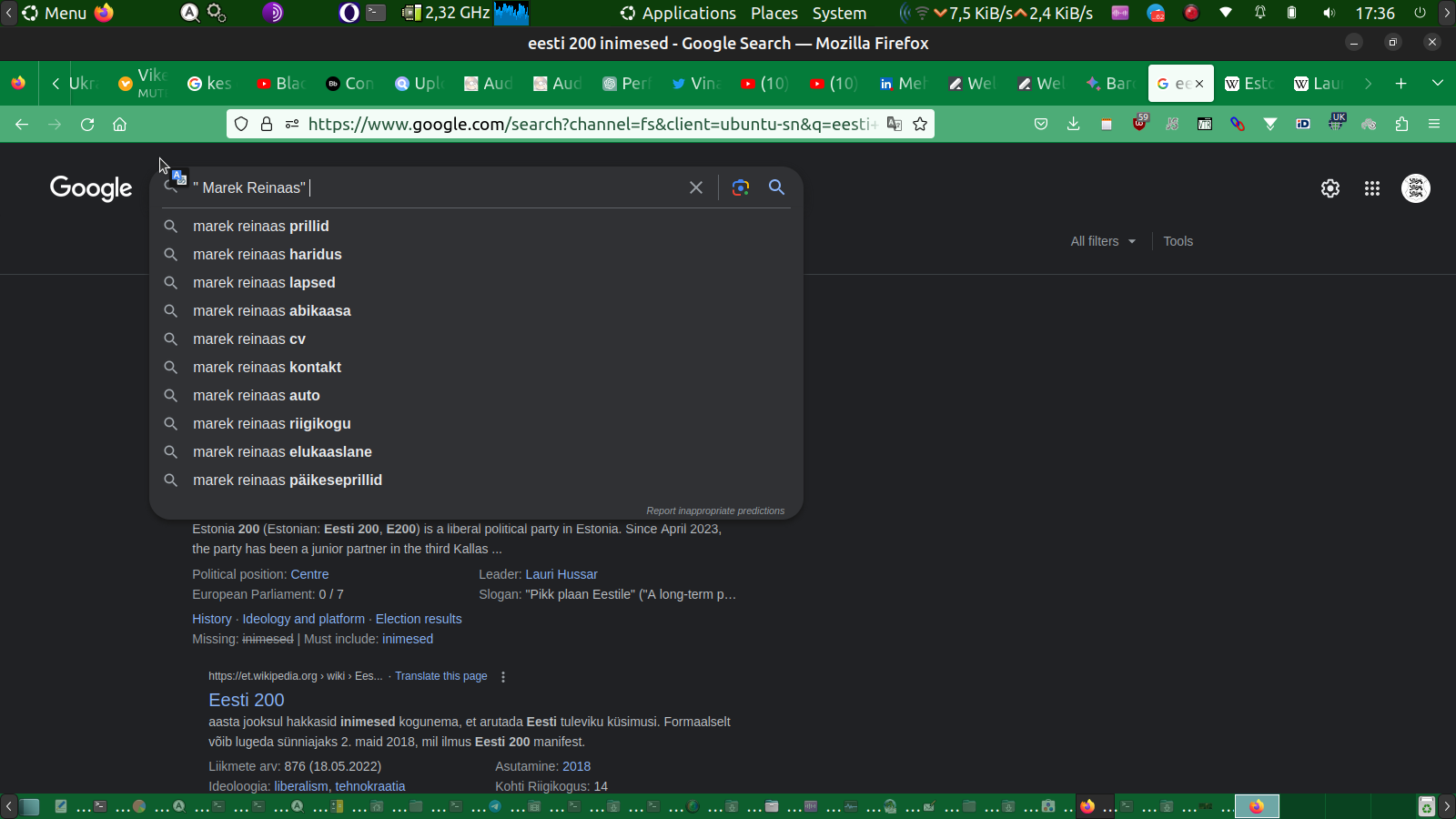The image size is (1456, 819).
Task: Open Google quick settings gear
Action: point(1330,188)
